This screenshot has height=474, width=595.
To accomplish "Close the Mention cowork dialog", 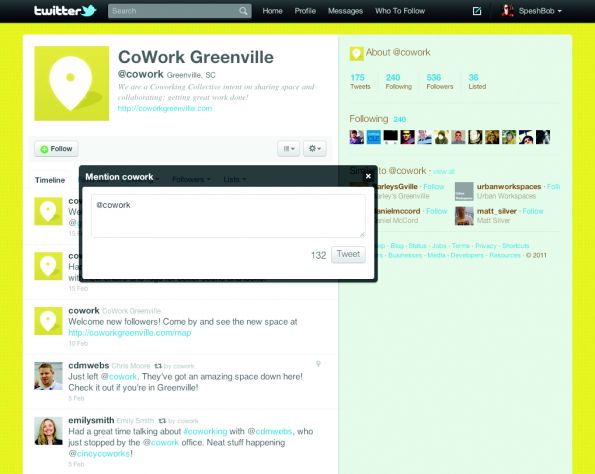I will tap(368, 176).
